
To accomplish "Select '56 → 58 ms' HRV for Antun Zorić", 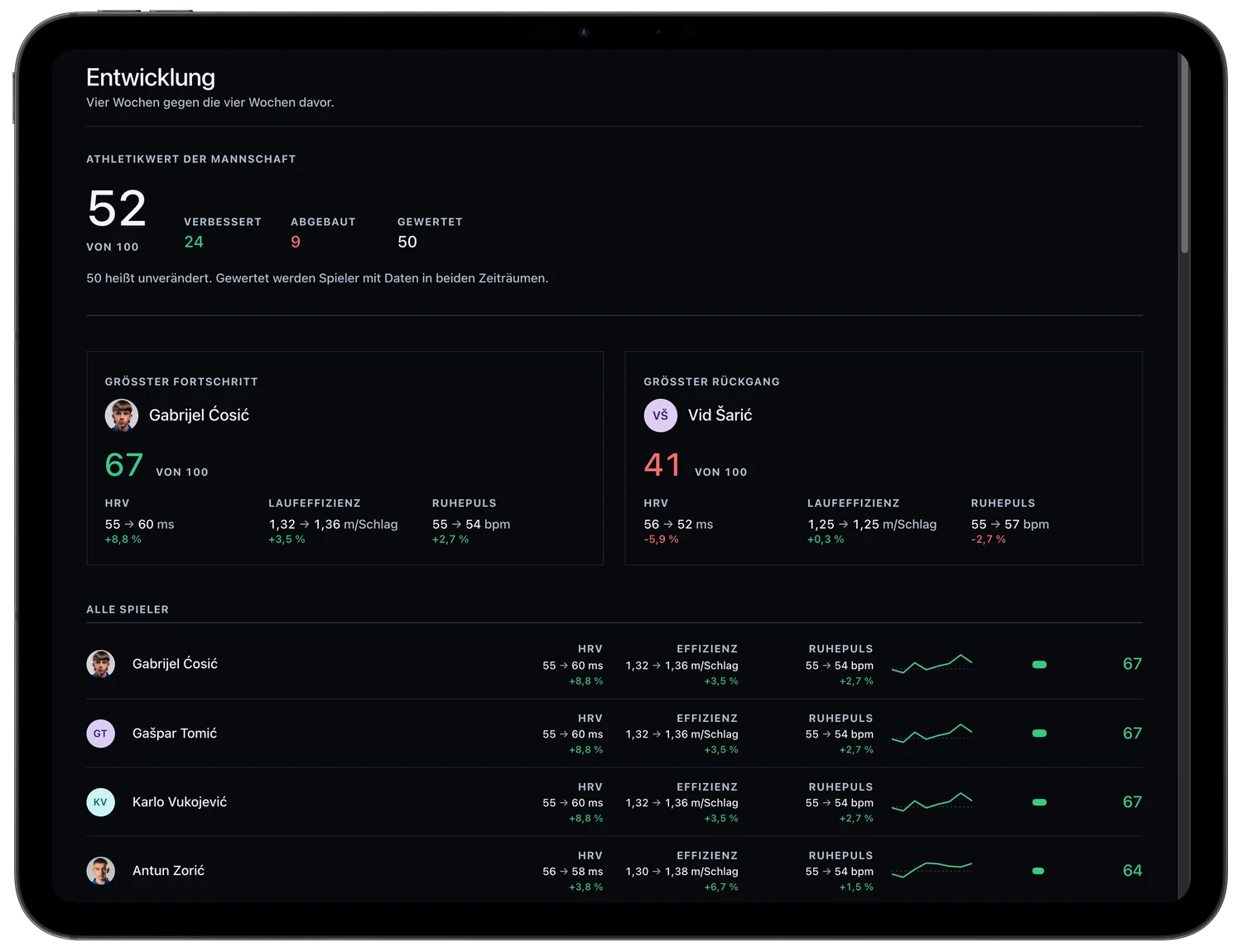I will click(573, 872).
